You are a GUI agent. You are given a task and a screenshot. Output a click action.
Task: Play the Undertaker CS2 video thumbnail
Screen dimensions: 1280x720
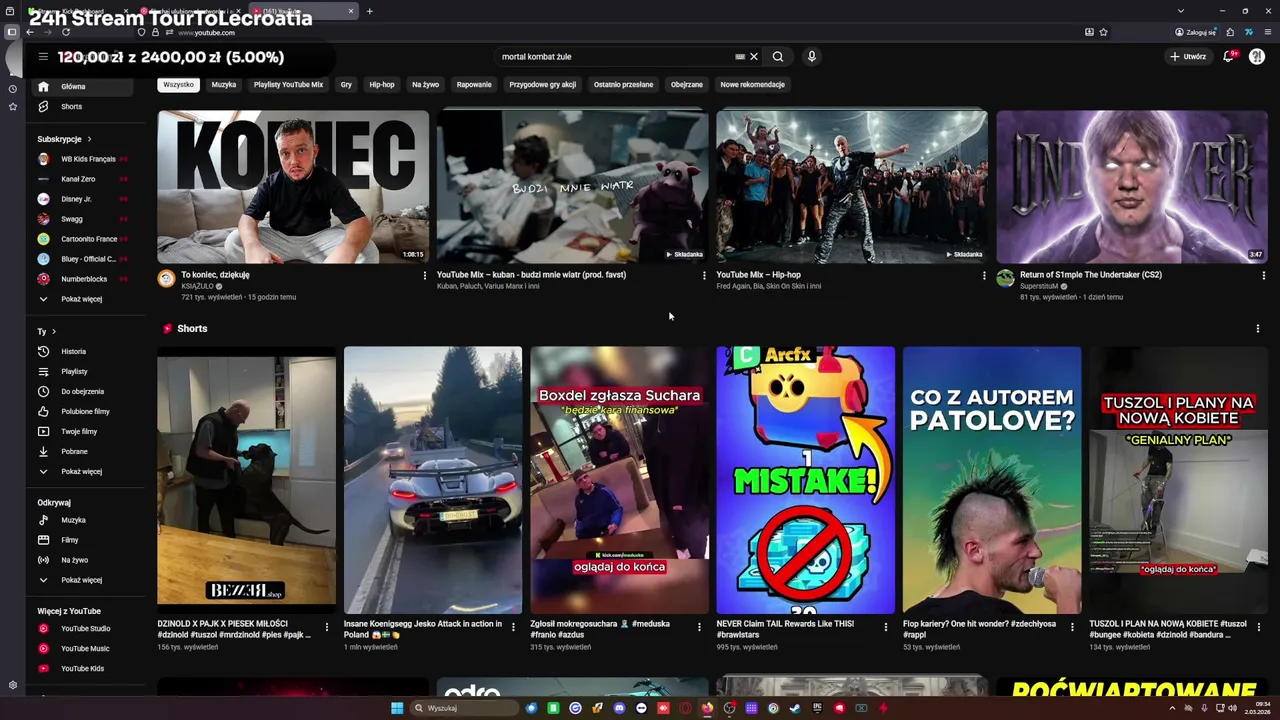tap(1132, 187)
